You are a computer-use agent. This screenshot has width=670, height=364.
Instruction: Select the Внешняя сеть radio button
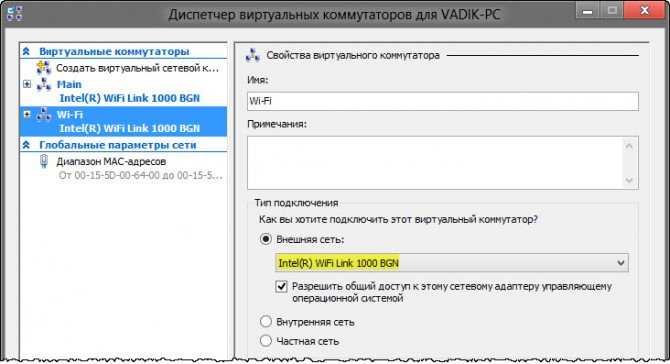coord(266,239)
